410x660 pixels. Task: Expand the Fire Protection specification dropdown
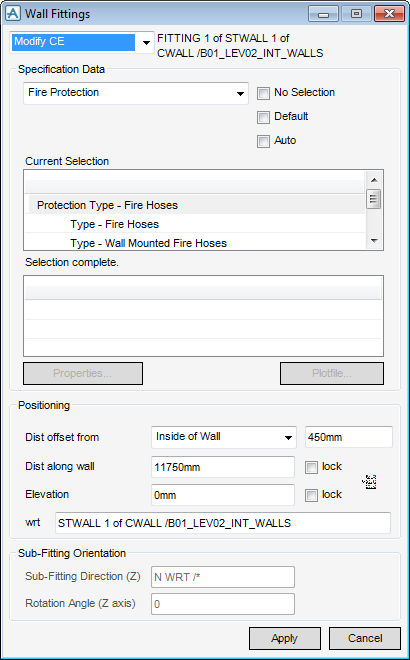[x=136, y=93]
